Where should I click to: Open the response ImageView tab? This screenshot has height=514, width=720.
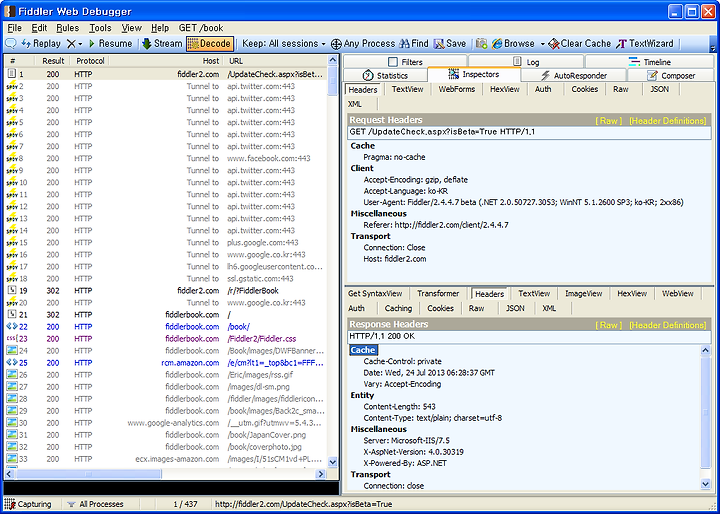coord(583,294)
